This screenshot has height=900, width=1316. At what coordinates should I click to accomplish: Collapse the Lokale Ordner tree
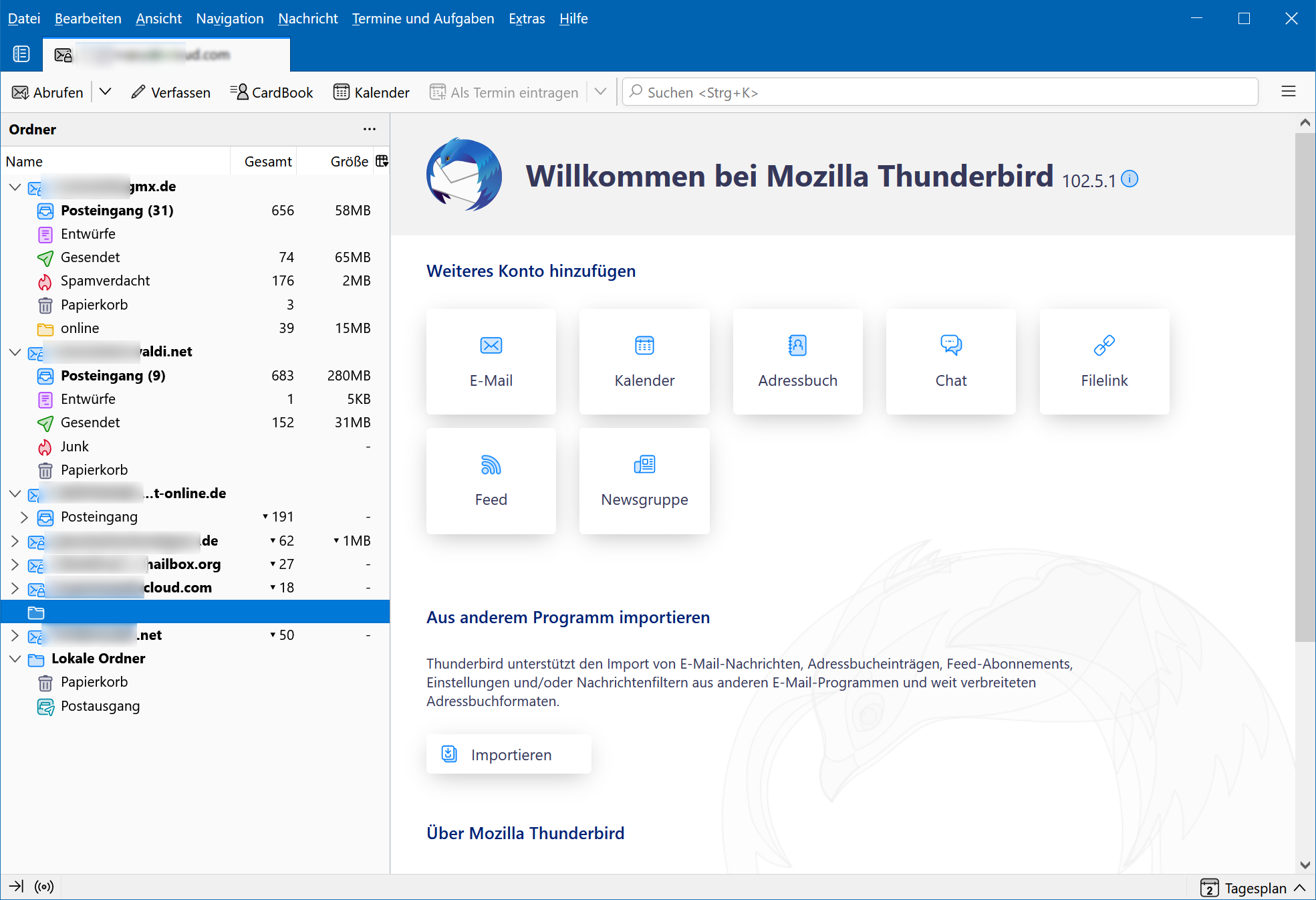coord(15,659)
